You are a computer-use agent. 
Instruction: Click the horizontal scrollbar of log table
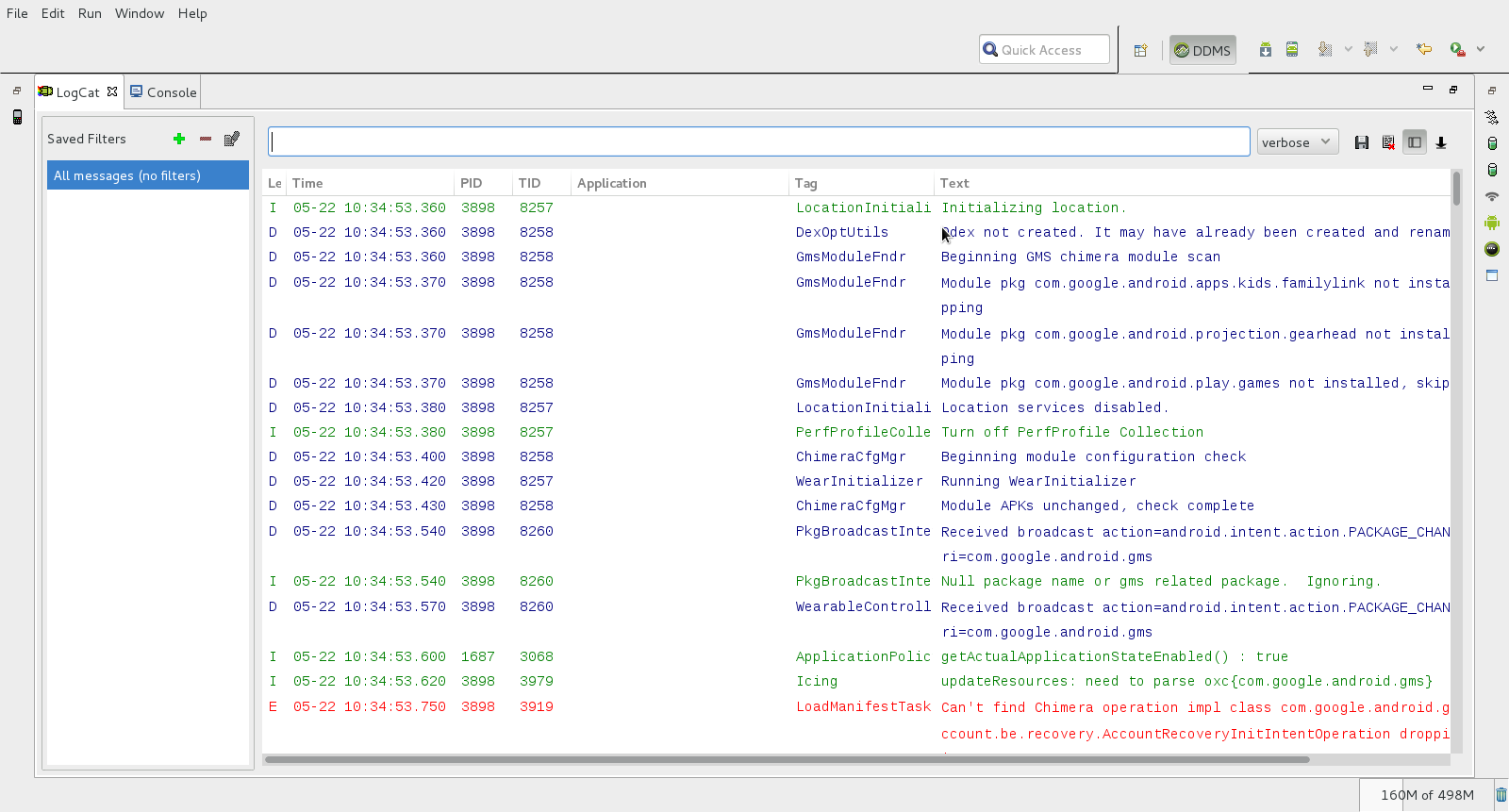pos(787,759)
